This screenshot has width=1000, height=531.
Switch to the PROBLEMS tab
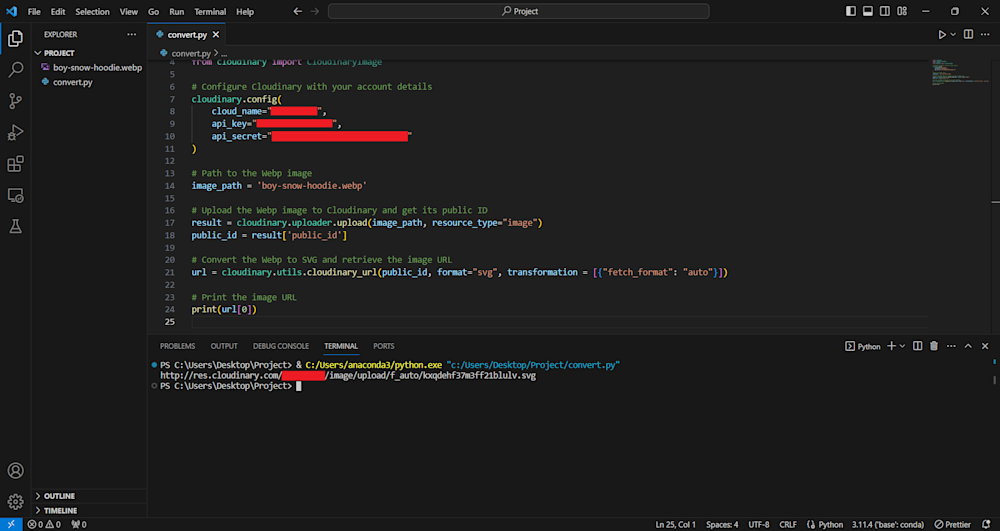[177, 346]
